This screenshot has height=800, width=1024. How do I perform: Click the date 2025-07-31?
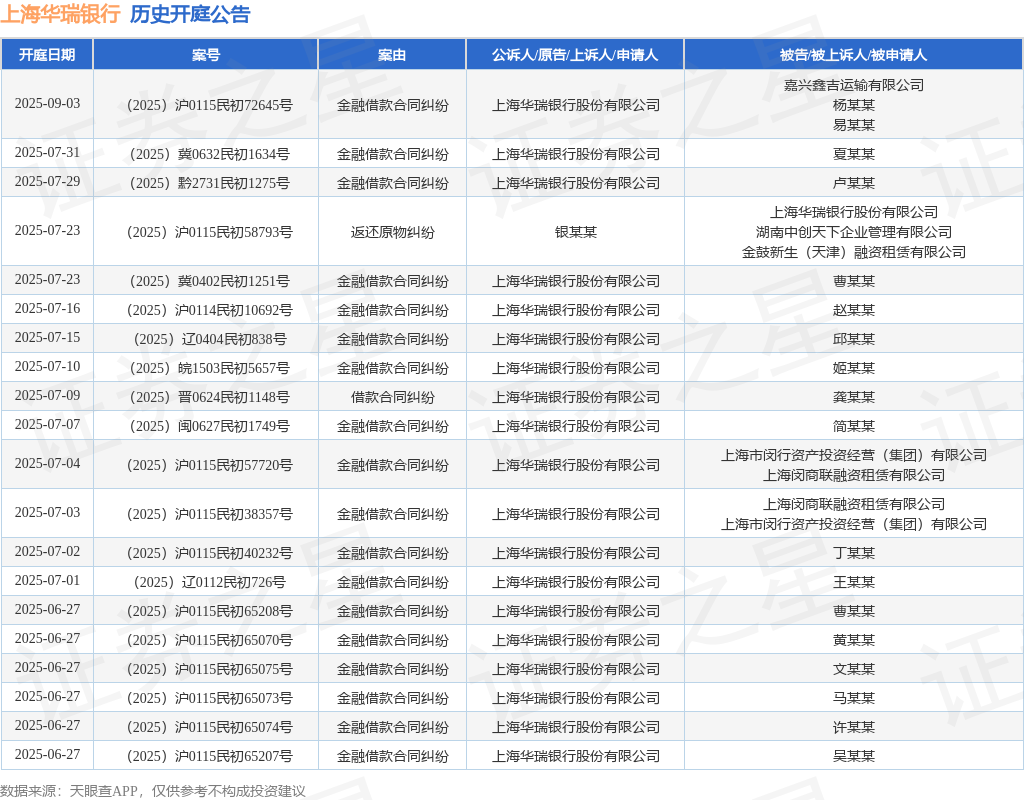(47, 153)
